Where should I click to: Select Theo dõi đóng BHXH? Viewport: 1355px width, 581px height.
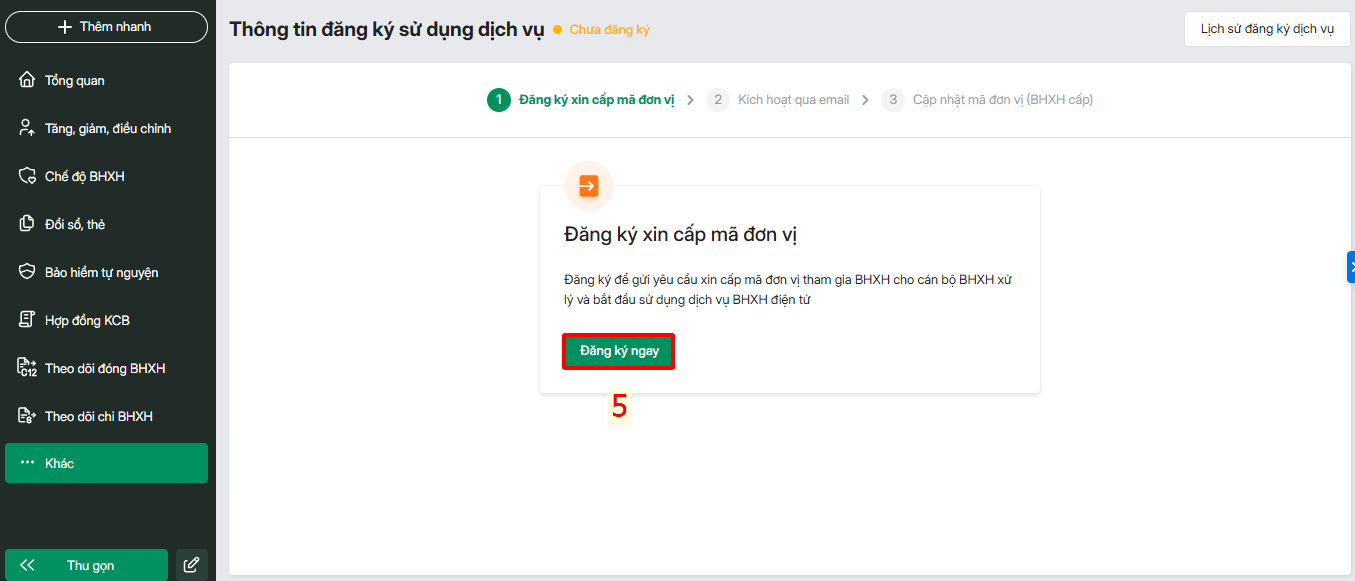pos(107,368)
